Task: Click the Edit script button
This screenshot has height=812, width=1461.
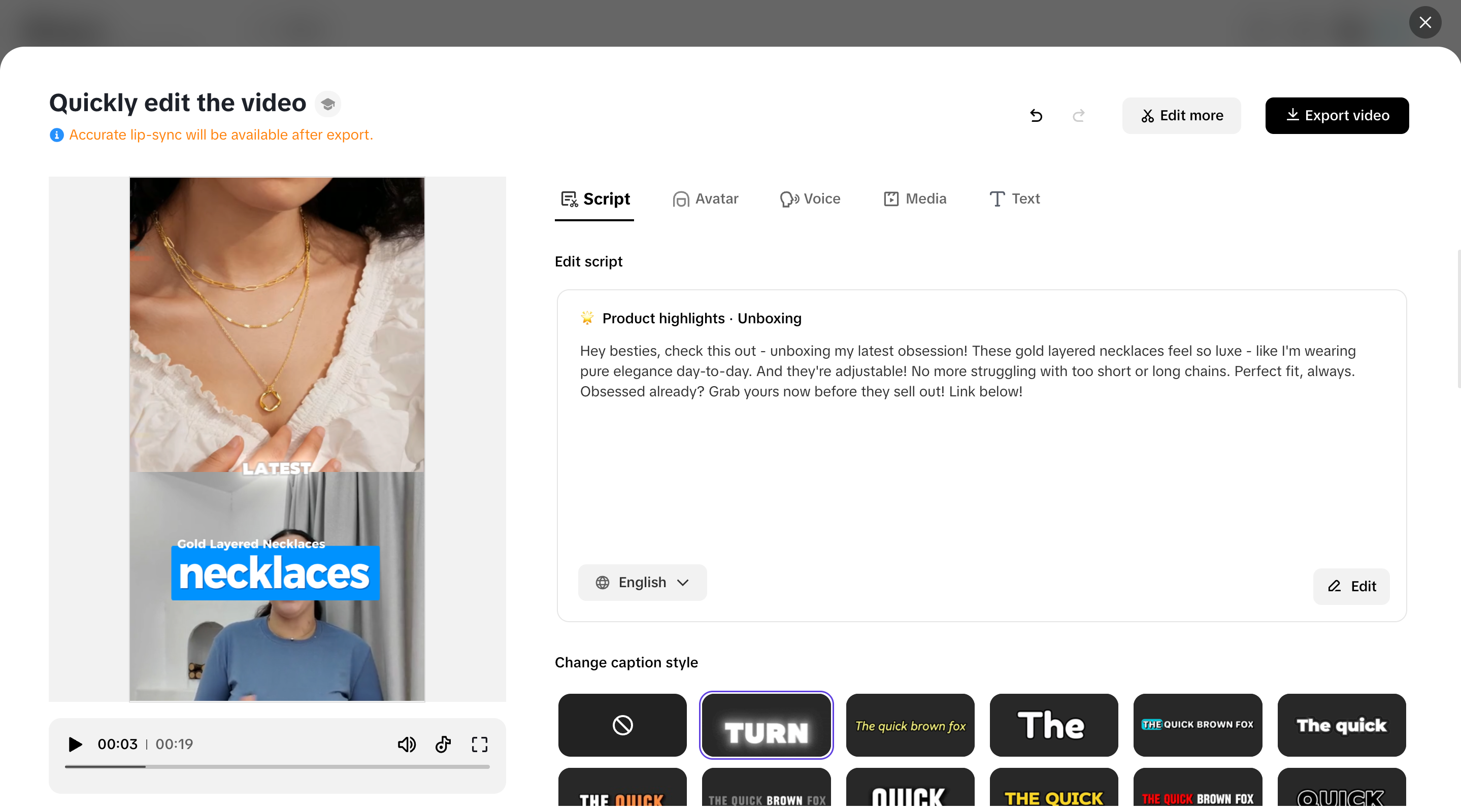Action: [1351, 586]
